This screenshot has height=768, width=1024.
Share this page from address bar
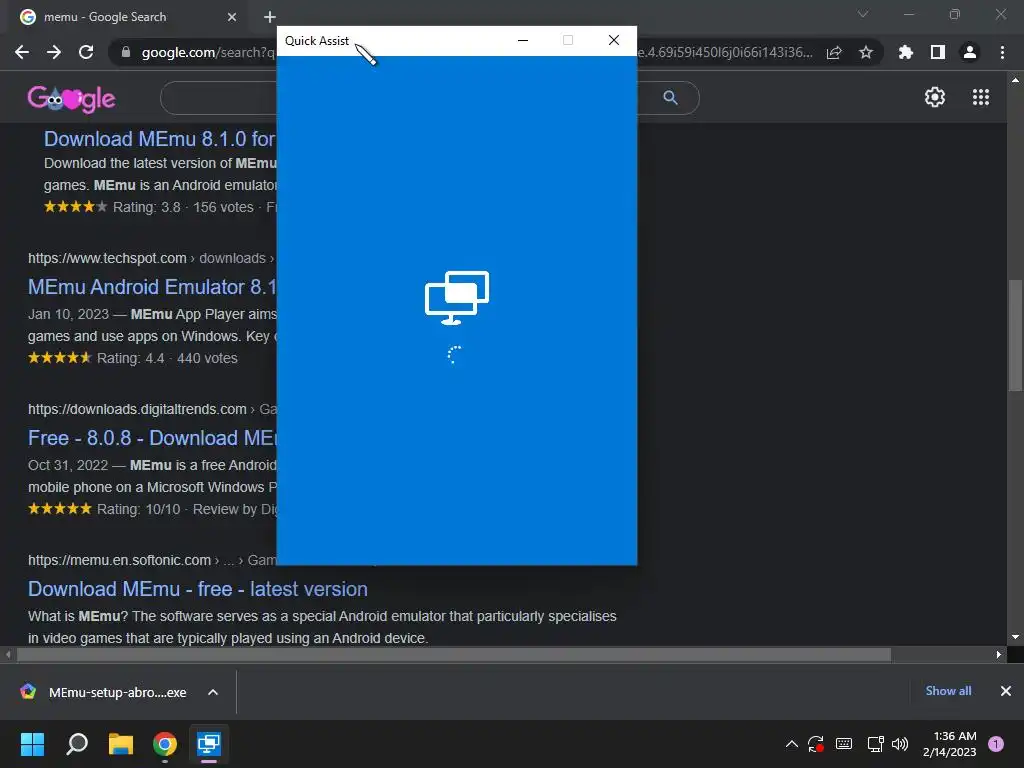pos(834,52)
